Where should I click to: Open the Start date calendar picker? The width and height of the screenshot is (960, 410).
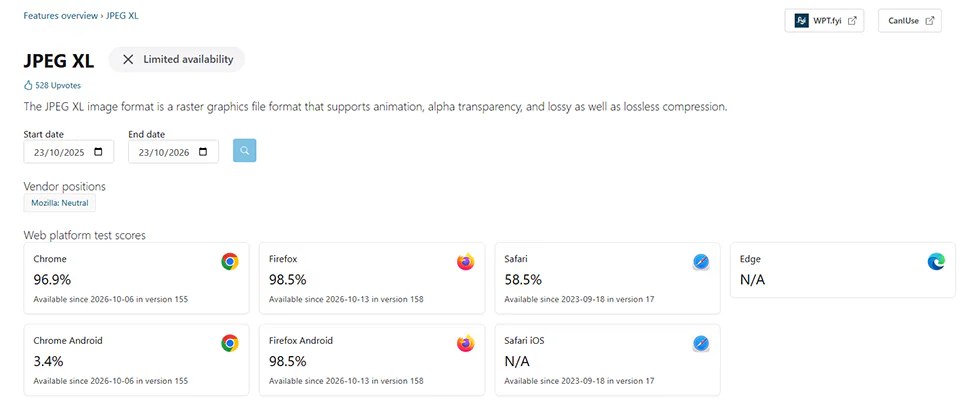pyautogui.click(x=99, y=152)
